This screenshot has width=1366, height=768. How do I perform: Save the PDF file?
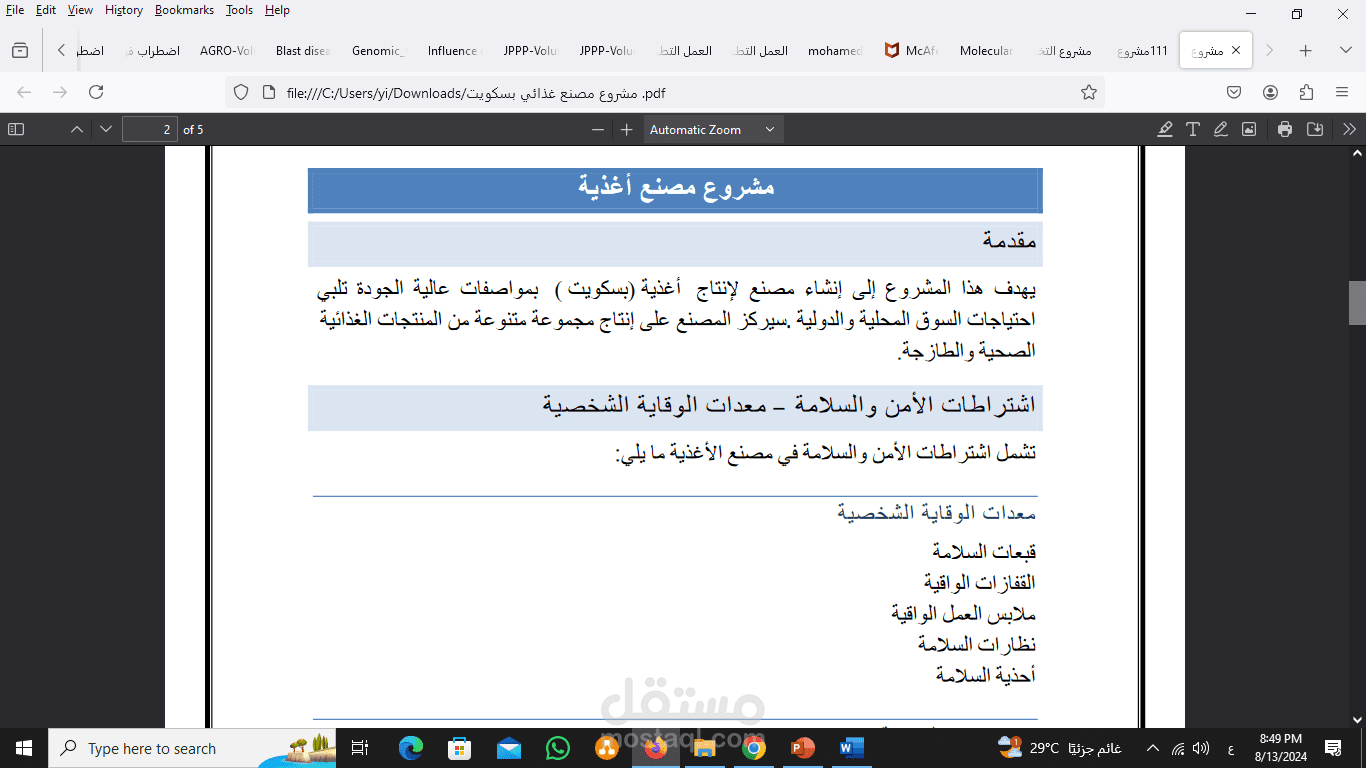[x=1315, y=128]
